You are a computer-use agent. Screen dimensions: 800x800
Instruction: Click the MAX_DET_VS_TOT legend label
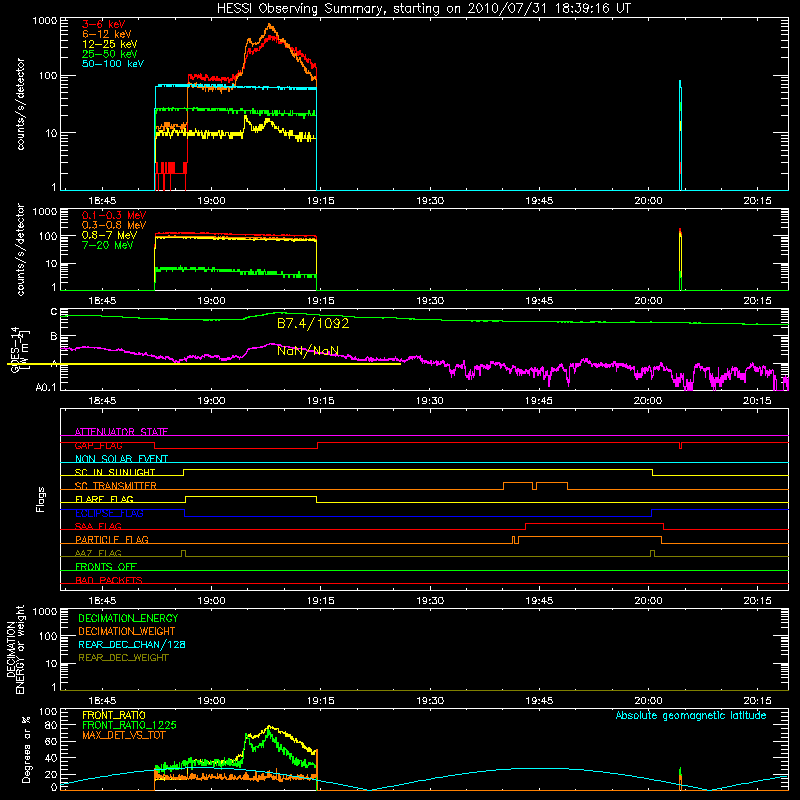pyautogui.click(x=123, y=735)
